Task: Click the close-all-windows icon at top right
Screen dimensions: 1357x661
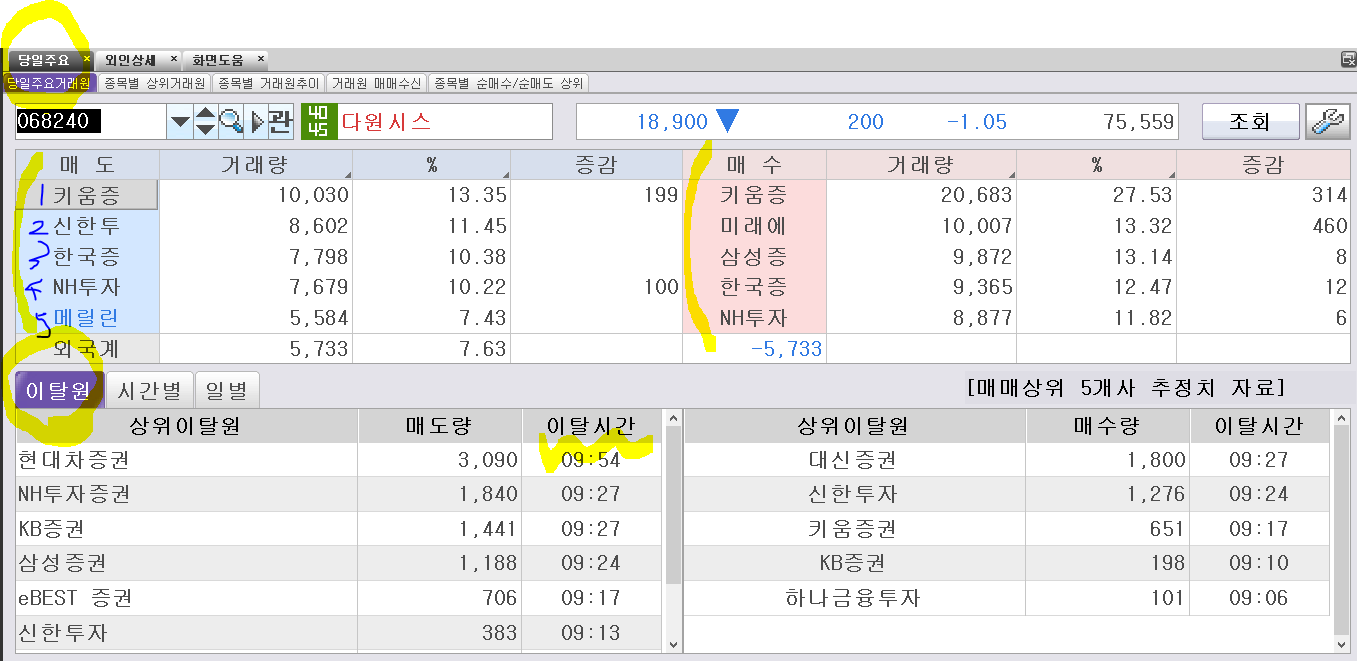Action: coord(1348,60)
